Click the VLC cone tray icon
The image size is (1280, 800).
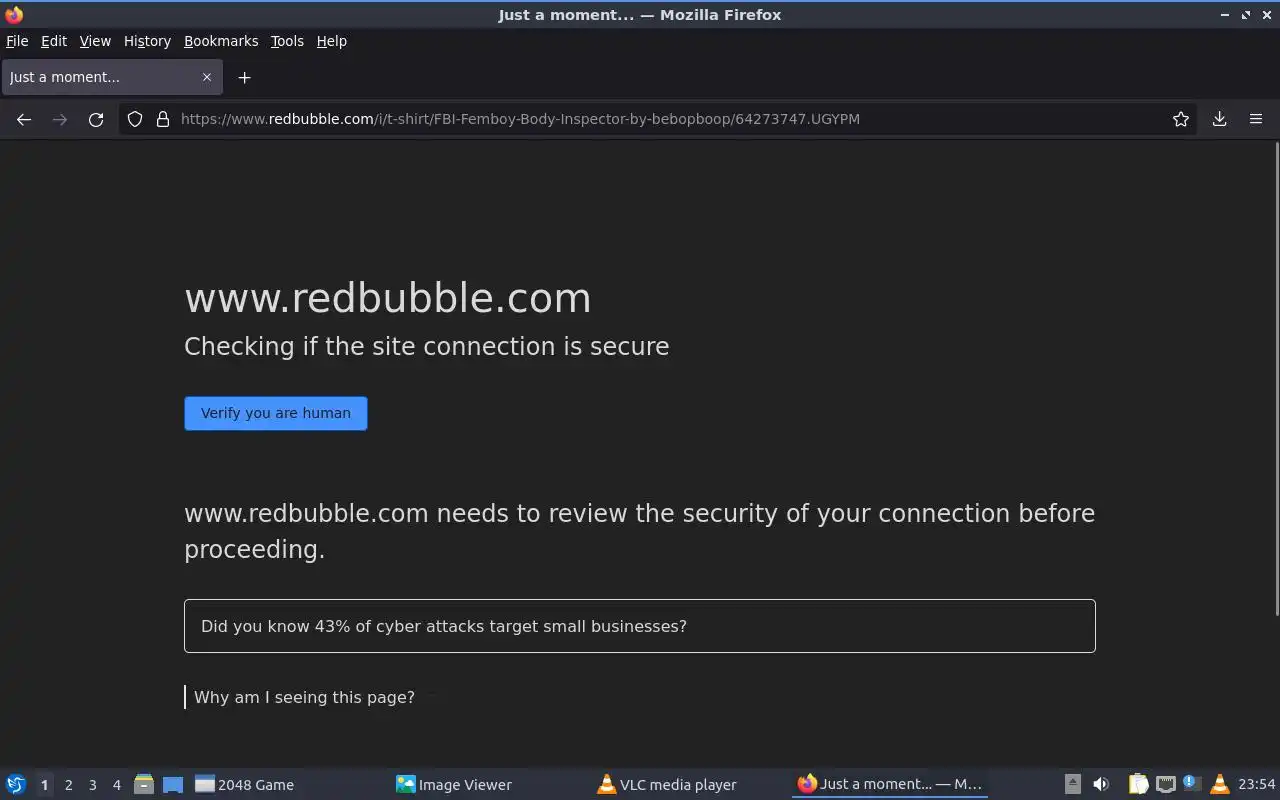click(1219, 784)
